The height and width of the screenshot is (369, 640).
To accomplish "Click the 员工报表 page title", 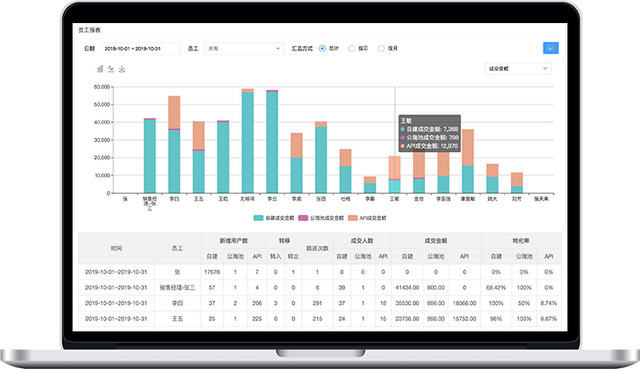I will [x=89, y=30].
